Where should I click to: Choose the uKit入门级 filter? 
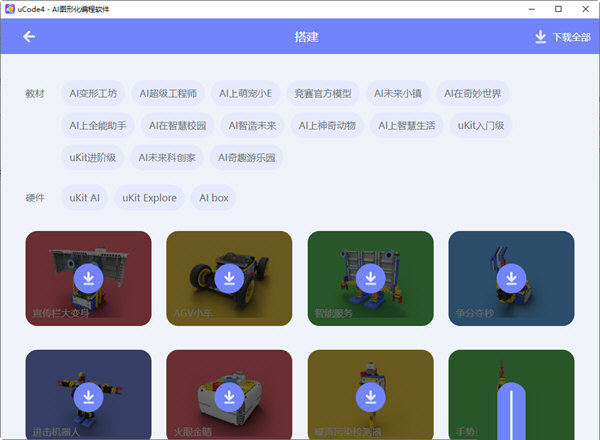pyautogui.click(x=481, y=125)
